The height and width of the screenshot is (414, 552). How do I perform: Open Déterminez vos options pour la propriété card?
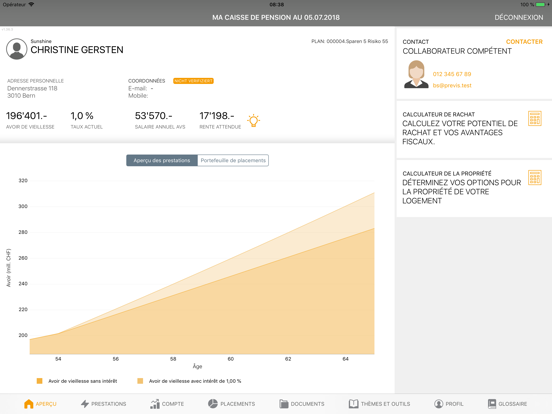pyautogui.click(x=474, y=188)
